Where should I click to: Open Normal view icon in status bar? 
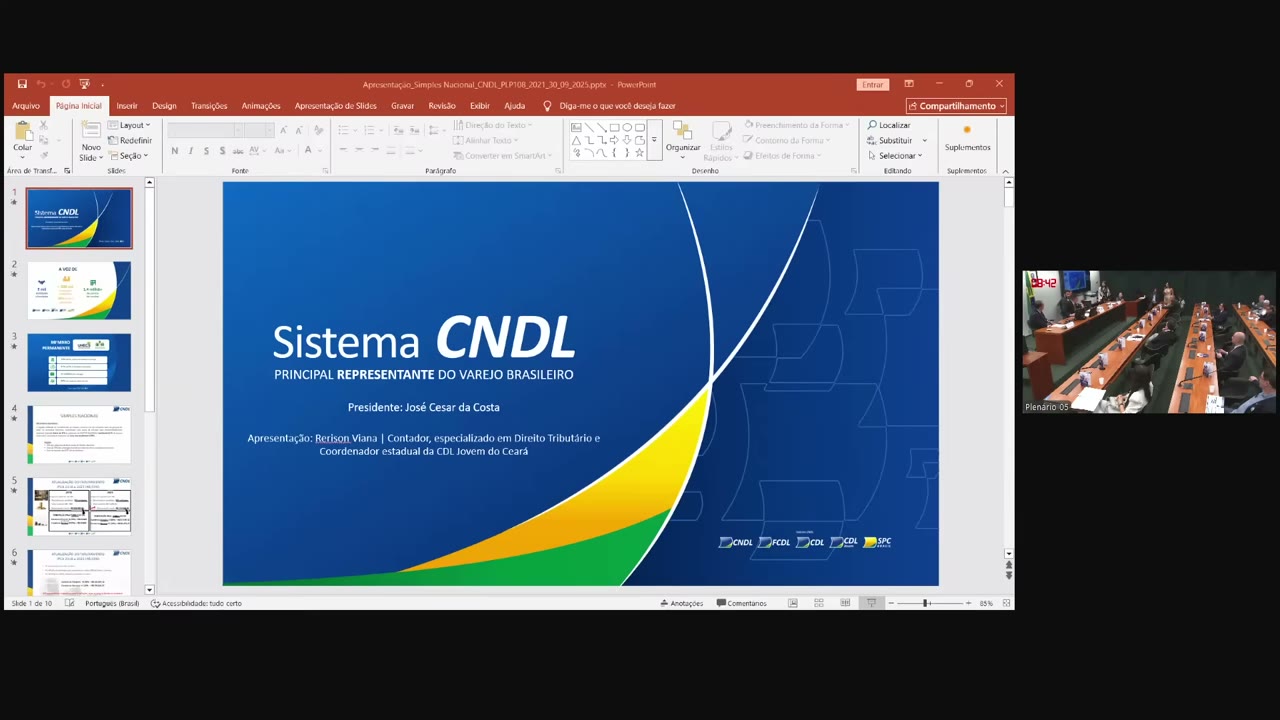tap(793, 603)
